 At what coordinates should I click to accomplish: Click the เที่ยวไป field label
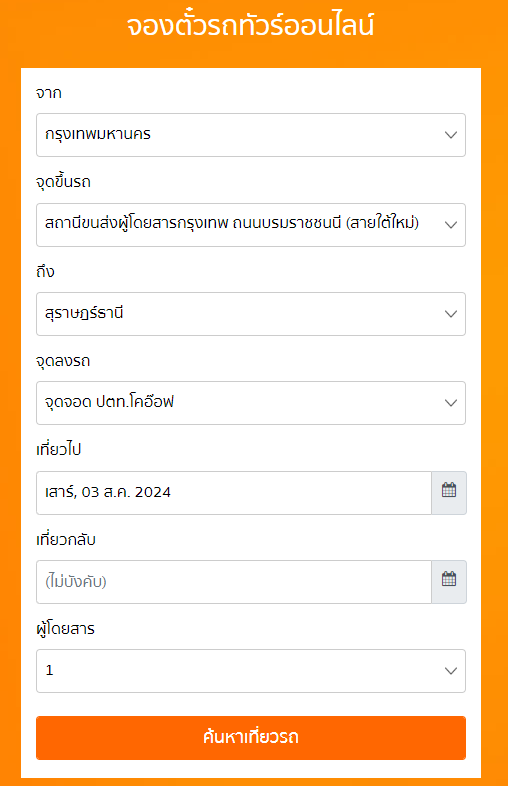[x=58, y=450]
